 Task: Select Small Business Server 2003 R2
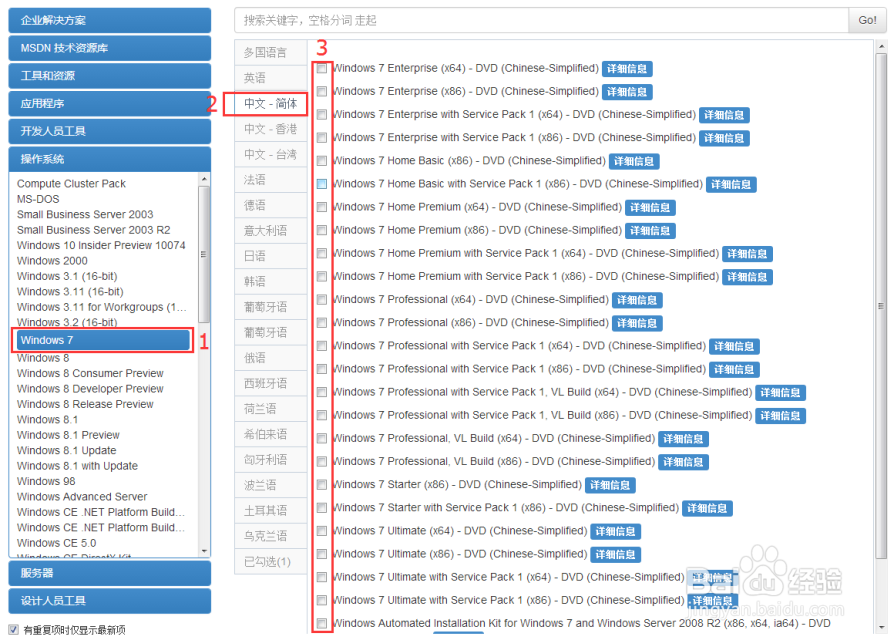(x=94, y=230)
